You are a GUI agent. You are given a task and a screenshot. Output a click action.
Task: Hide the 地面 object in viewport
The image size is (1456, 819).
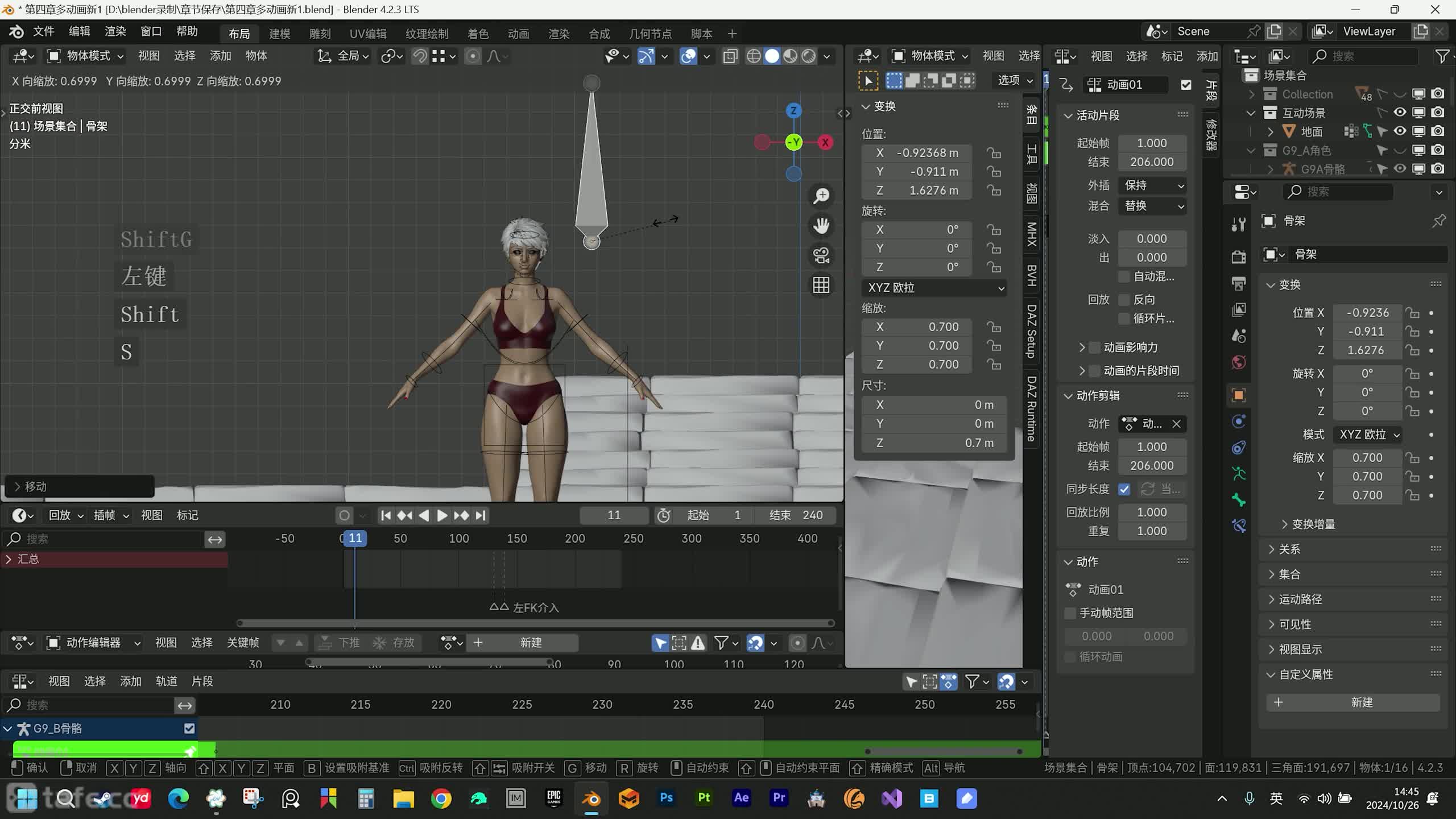click(x=1400, y=131)
